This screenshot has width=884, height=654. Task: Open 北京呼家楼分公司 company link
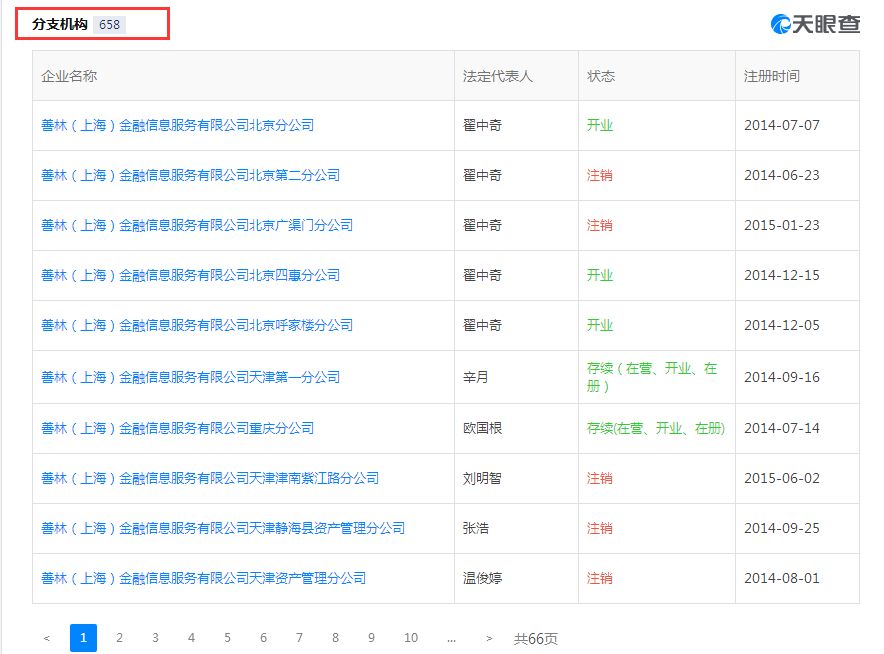(197, 325)
